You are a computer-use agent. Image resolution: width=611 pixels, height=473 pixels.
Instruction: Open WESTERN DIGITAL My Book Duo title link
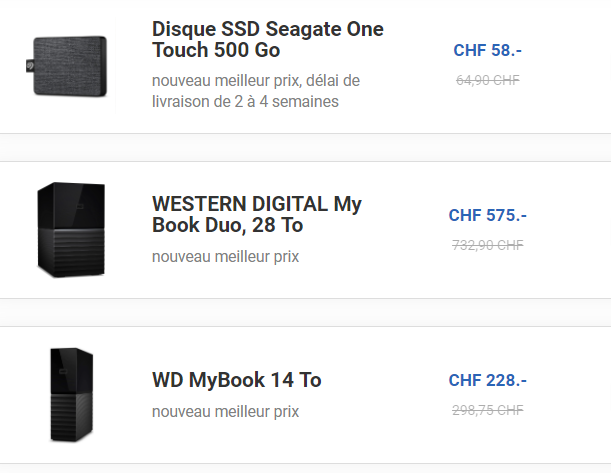click(x=256, y=215)
